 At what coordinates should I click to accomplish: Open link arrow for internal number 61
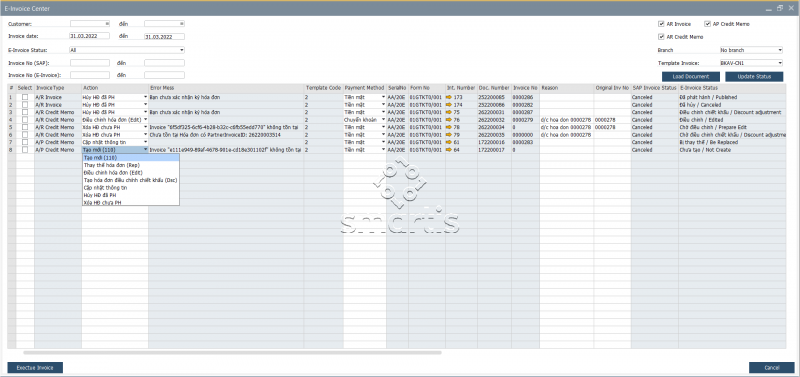click(x=449, y=142)
